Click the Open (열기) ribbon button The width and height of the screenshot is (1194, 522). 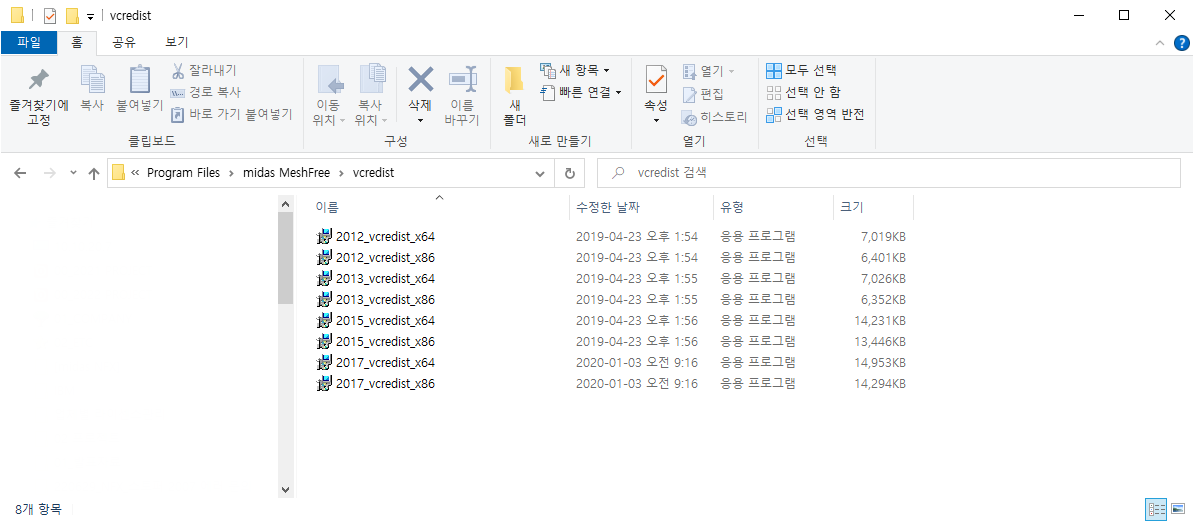click(708, 72)
